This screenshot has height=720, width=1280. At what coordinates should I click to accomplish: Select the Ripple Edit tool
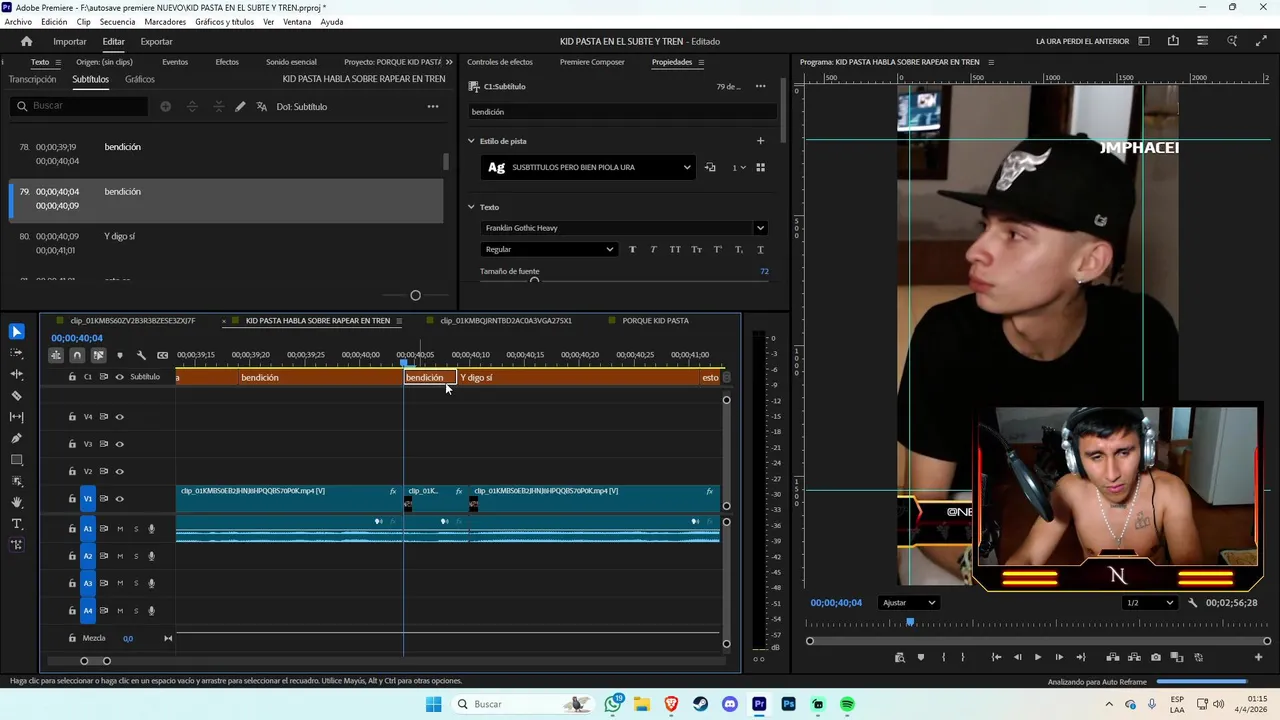[16, 374]
